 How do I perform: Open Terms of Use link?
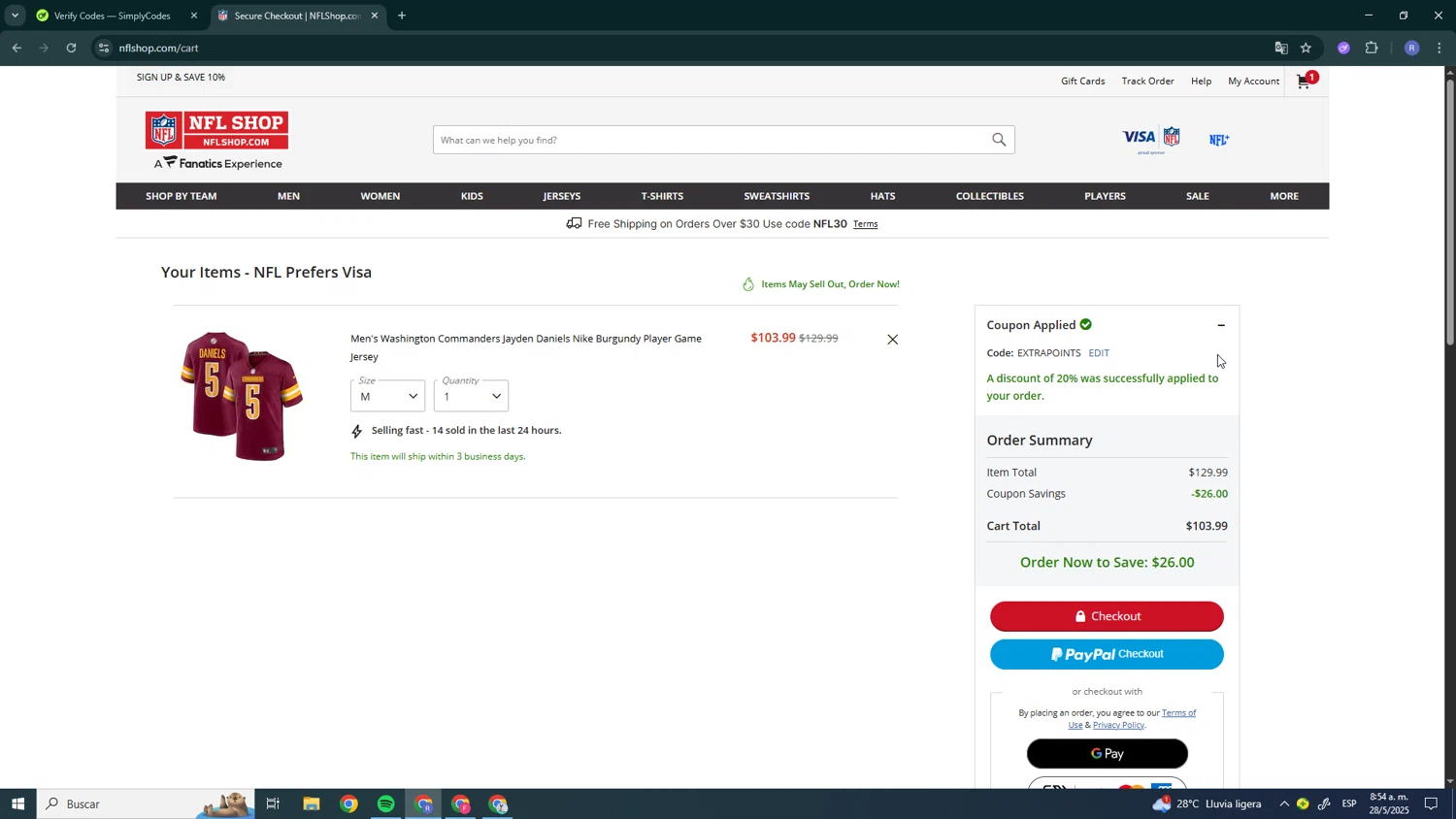(1178, 713)
